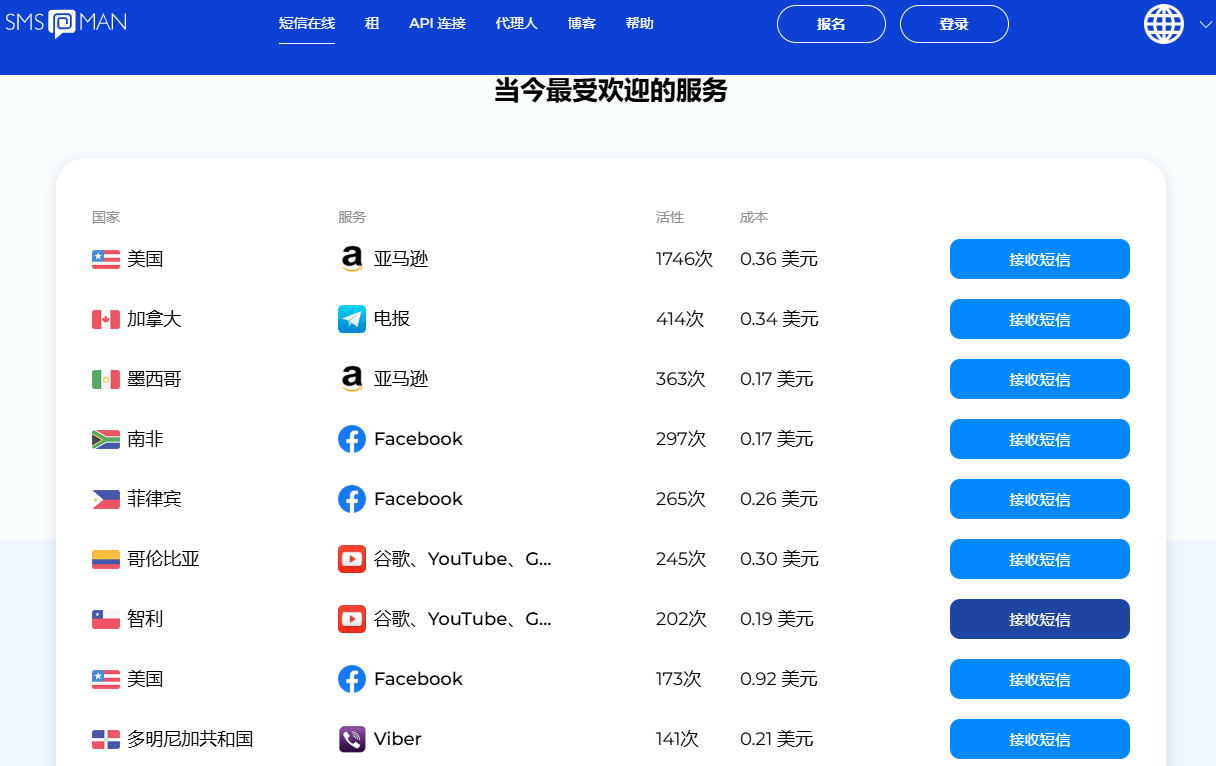
Task: Click the US flag in the 173次 row
Action: [106, 679]
